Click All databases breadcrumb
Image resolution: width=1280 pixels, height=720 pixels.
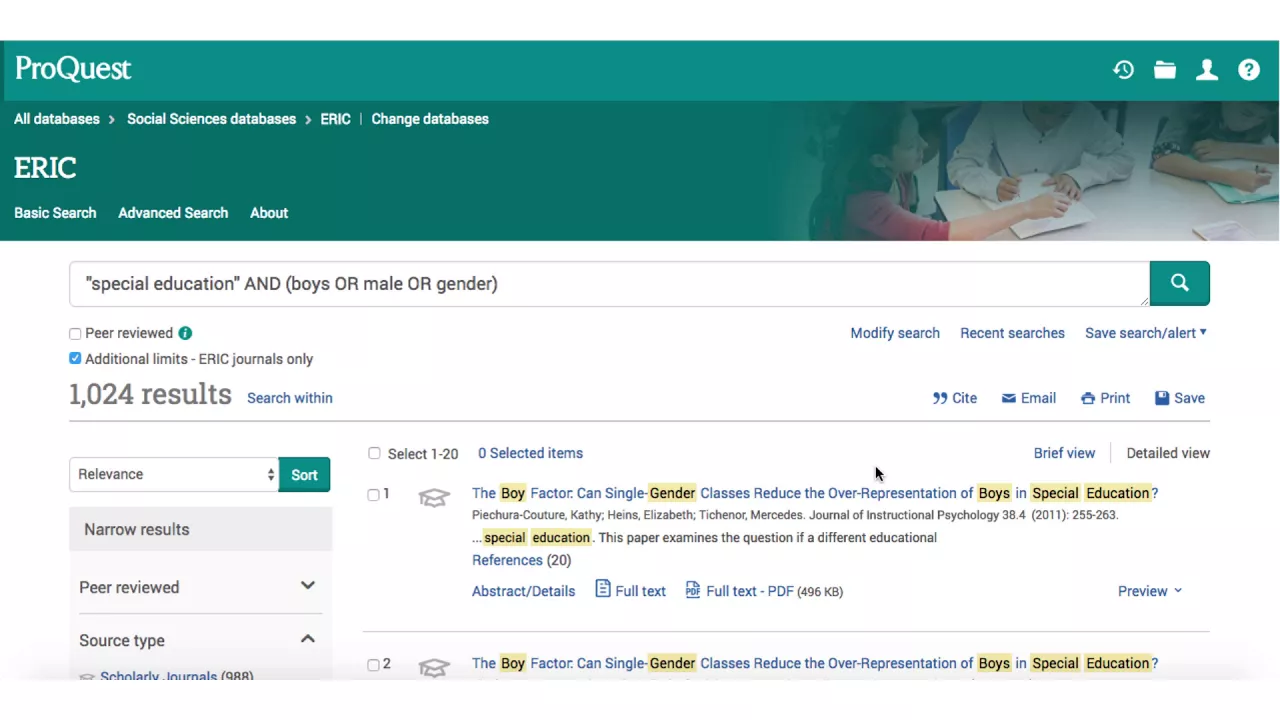click(x=57, y=119)
